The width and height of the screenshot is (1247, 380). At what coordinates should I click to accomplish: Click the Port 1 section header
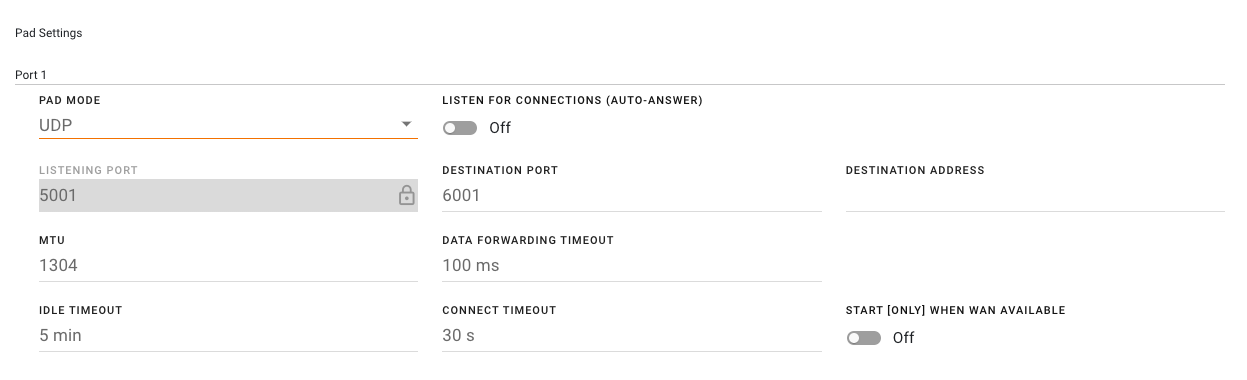31,75
